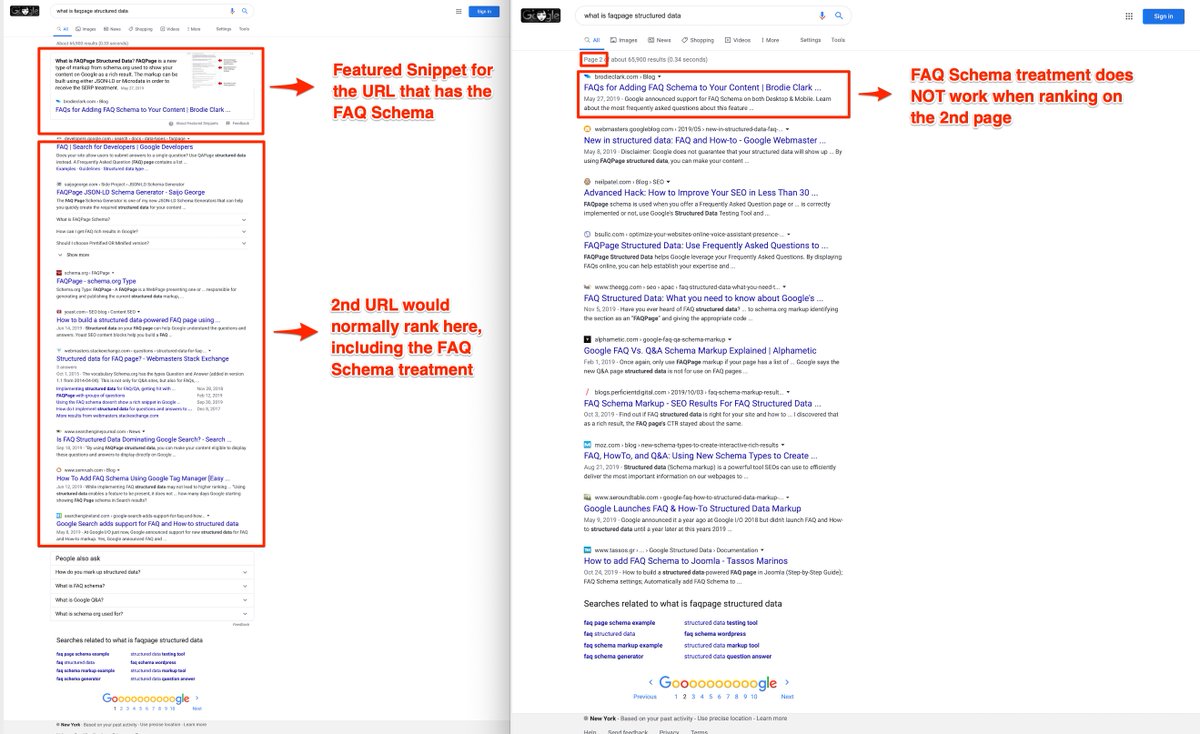Open 'How to add FAQ Schema to Joomla' result
Image resolution: width=1200 pixels, height=734 pixels.
tap(686, 560)
